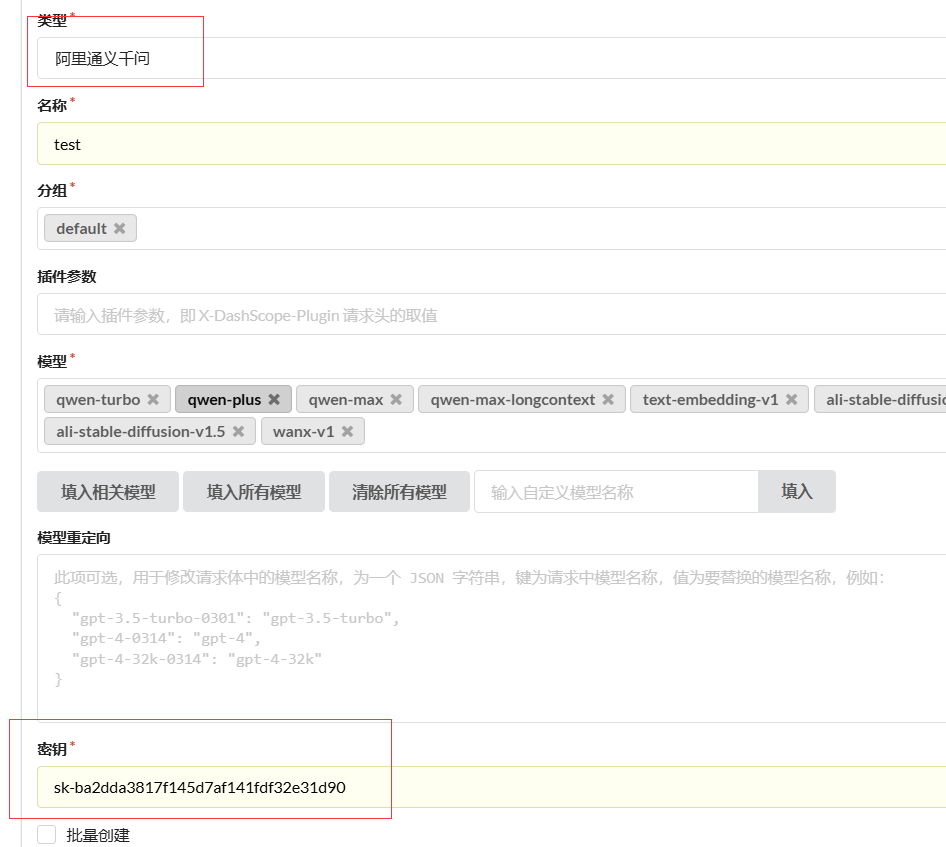The width and height of the screenshot is (946, 847).
Task: Remove the qwen-plus model tag
Action: point(274,400)
